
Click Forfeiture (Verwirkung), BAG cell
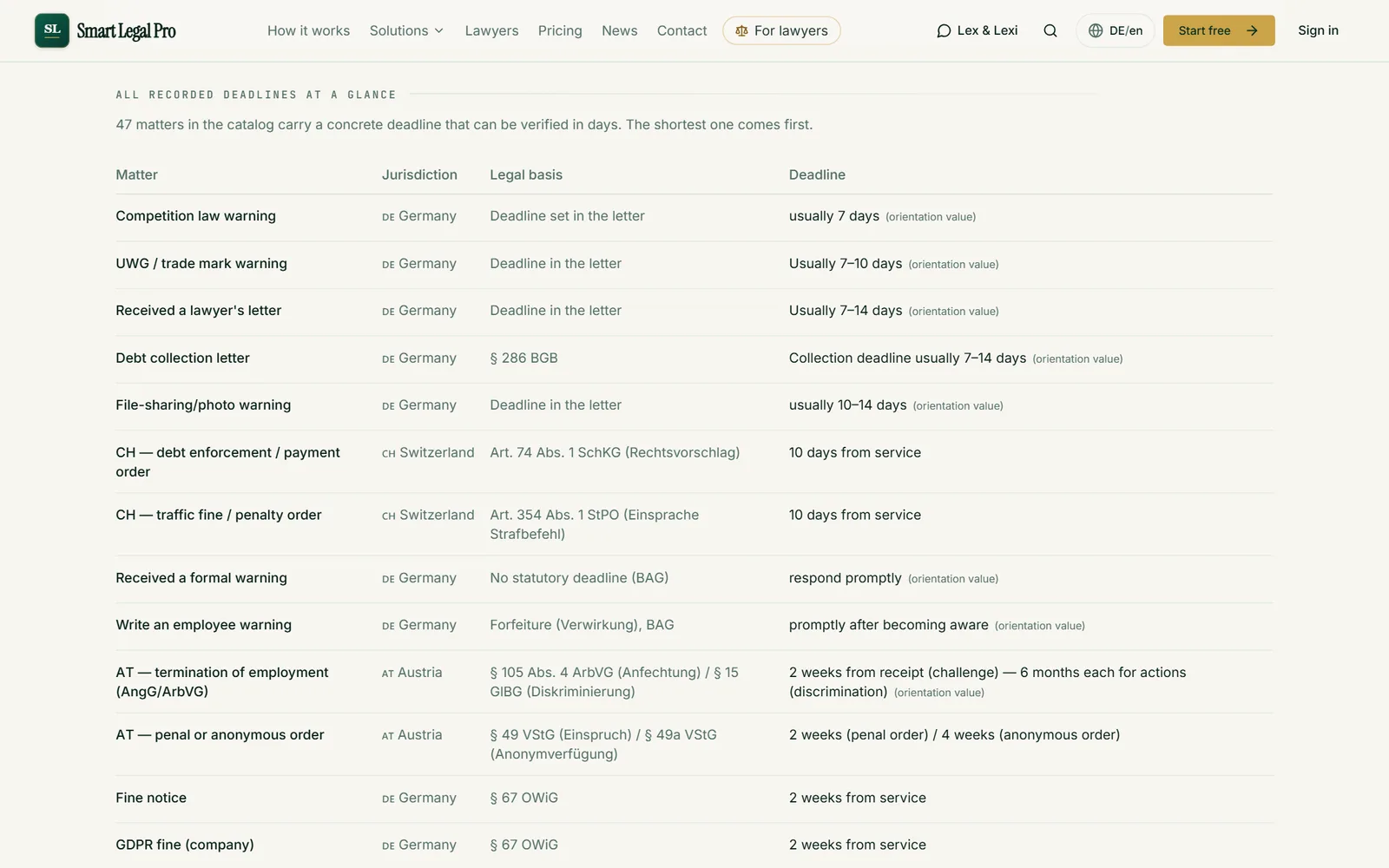pyautogui.click(x=582, y=625)
